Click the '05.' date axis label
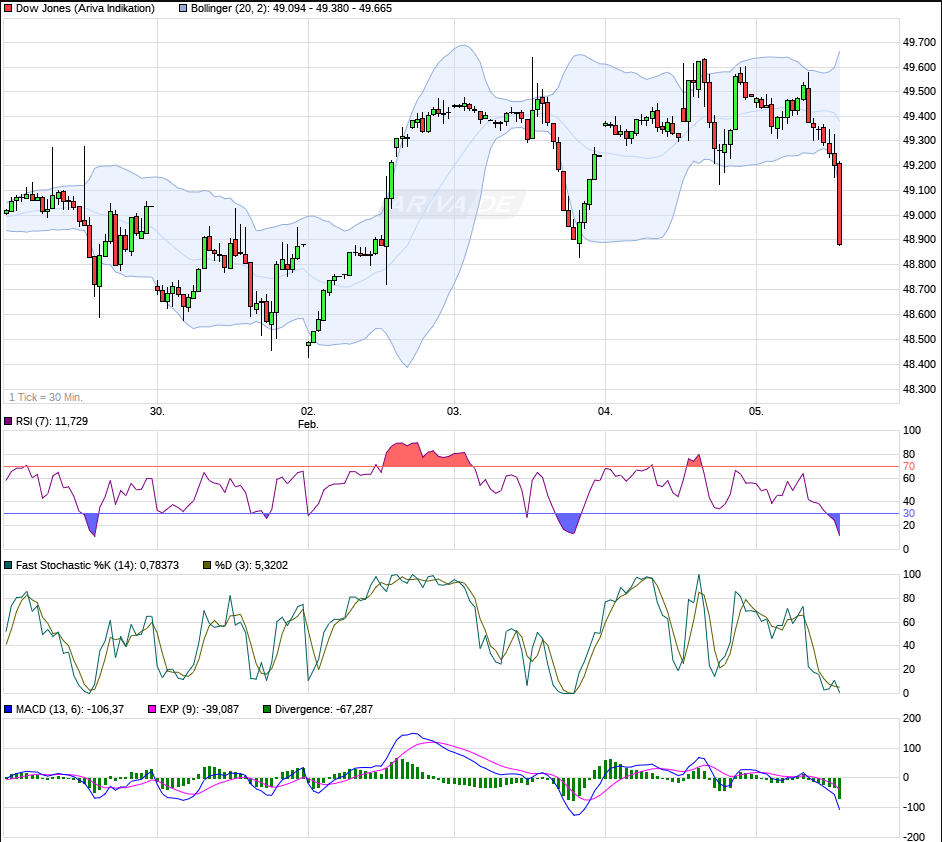Viewport: 942px width, 842px height. pos(757,411)
